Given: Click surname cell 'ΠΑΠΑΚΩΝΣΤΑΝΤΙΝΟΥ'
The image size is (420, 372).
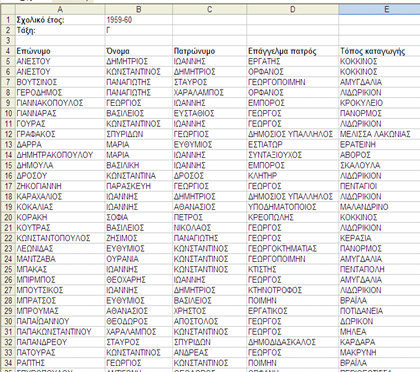Looking at the screenshot, I should 60,332.
